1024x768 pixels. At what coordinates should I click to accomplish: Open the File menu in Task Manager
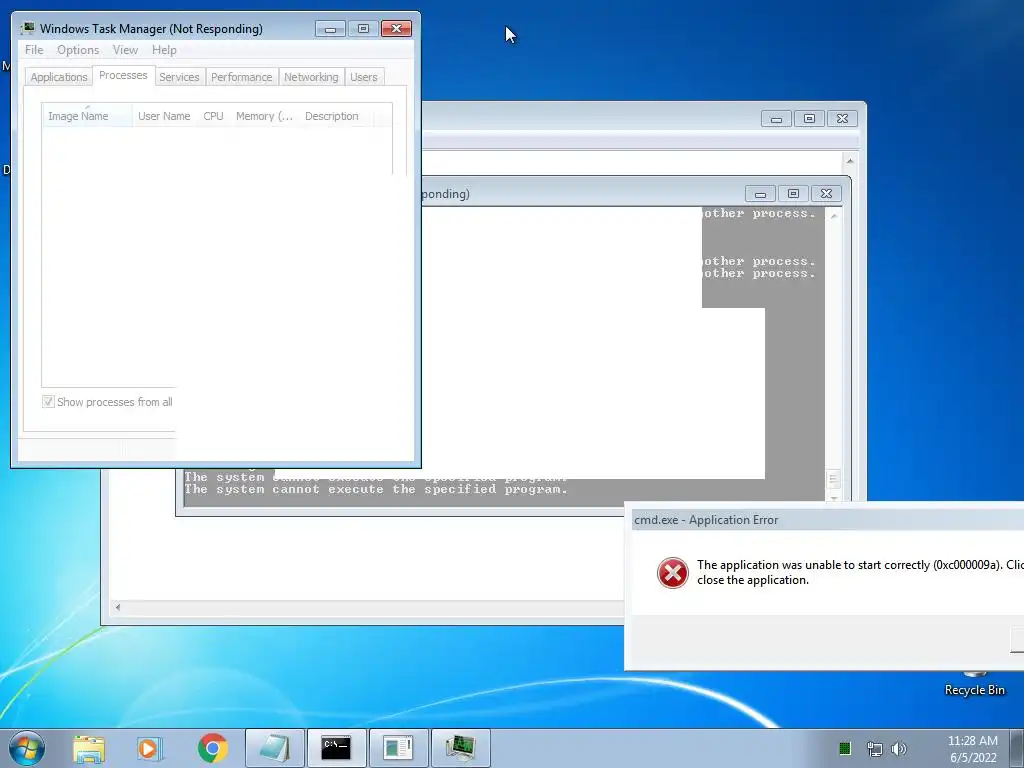(x=34, y=50)
